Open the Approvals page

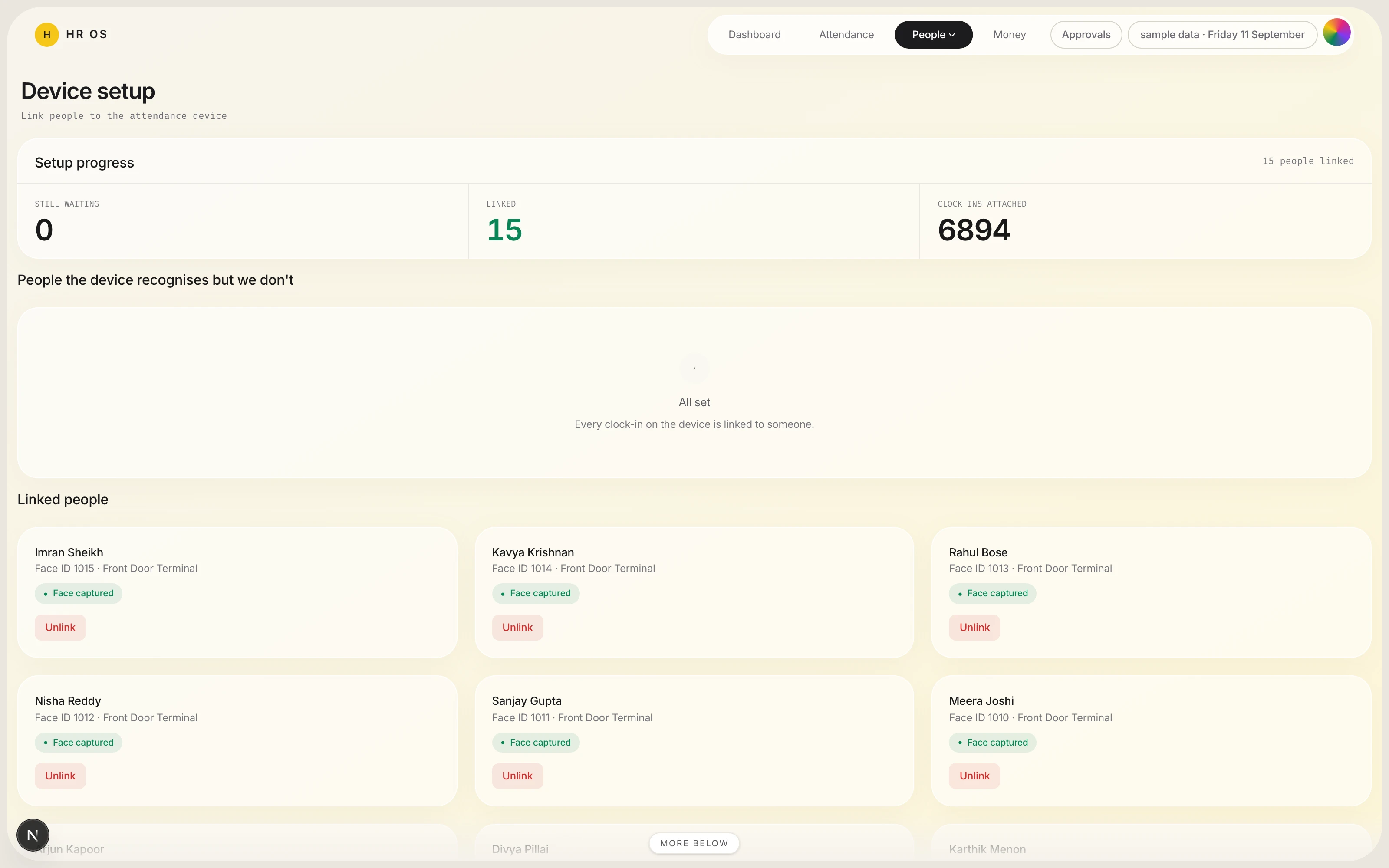[x=1085, y=34]
